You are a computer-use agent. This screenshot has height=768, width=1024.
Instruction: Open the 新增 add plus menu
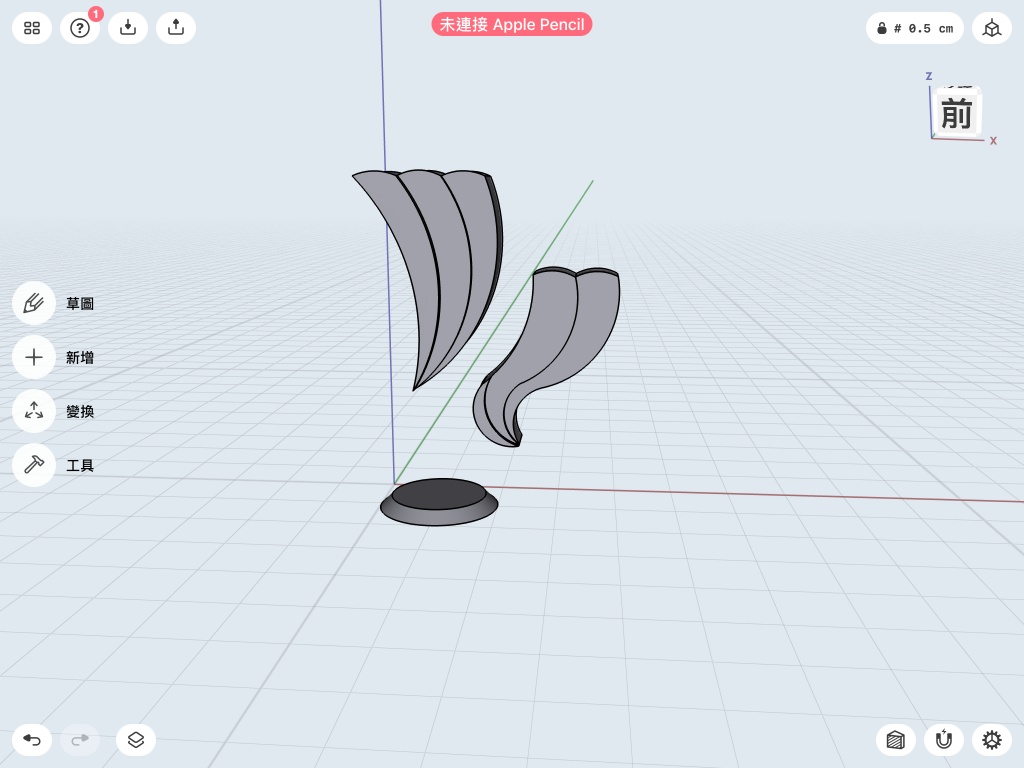point(34,357)
